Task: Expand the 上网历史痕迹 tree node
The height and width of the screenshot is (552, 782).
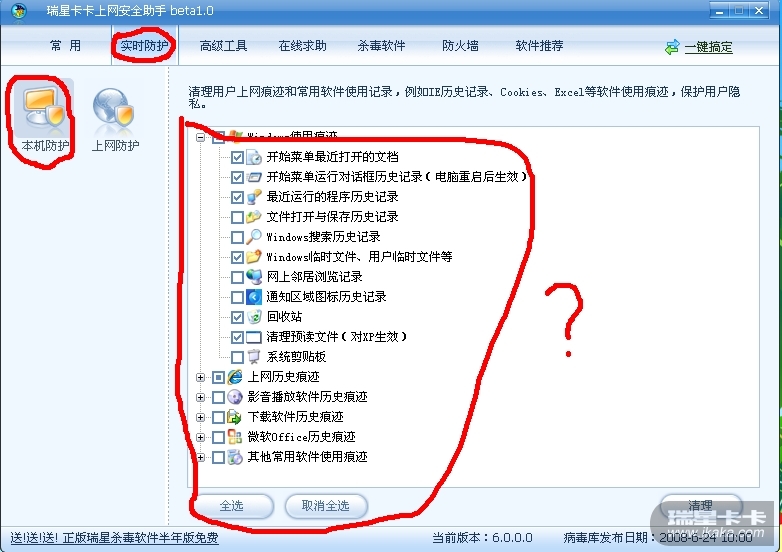Action: [200, 377]
